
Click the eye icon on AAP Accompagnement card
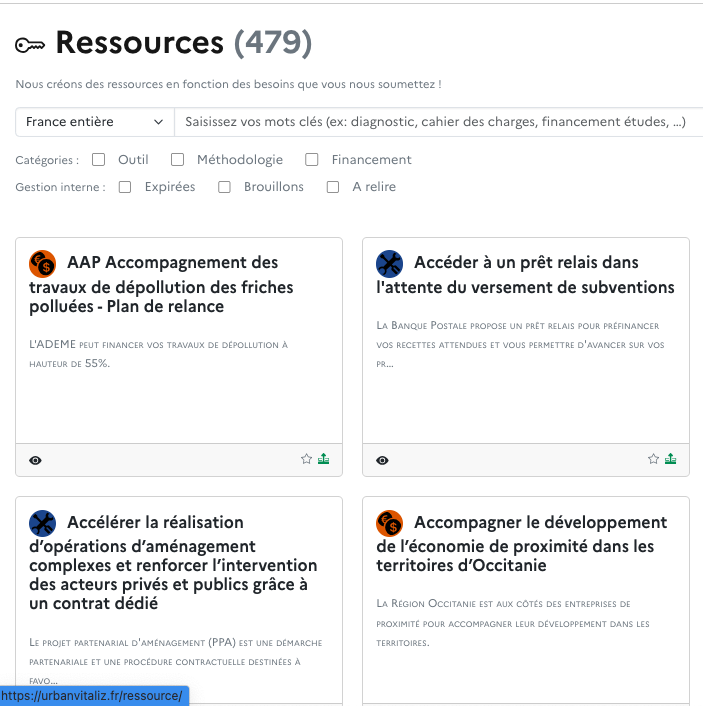[36, 460]
